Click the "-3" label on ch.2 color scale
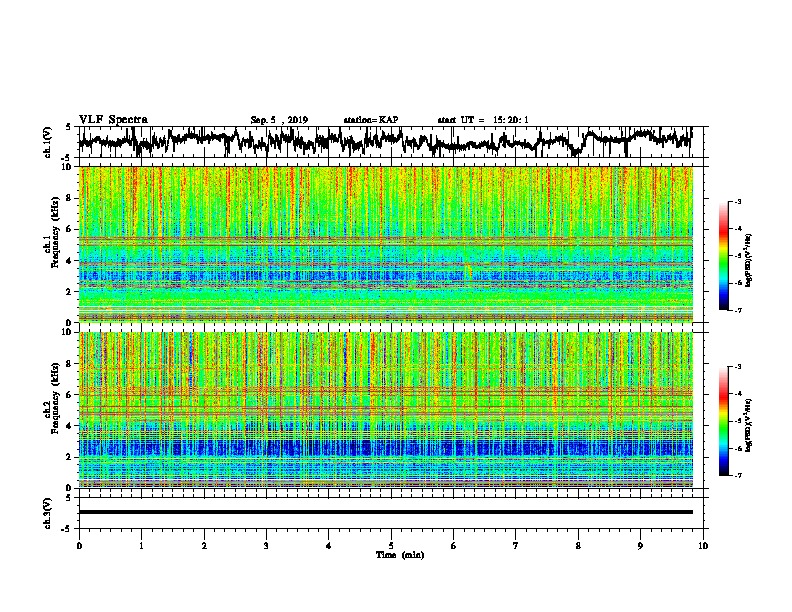The image size is (792, 612). pos(738,367)
